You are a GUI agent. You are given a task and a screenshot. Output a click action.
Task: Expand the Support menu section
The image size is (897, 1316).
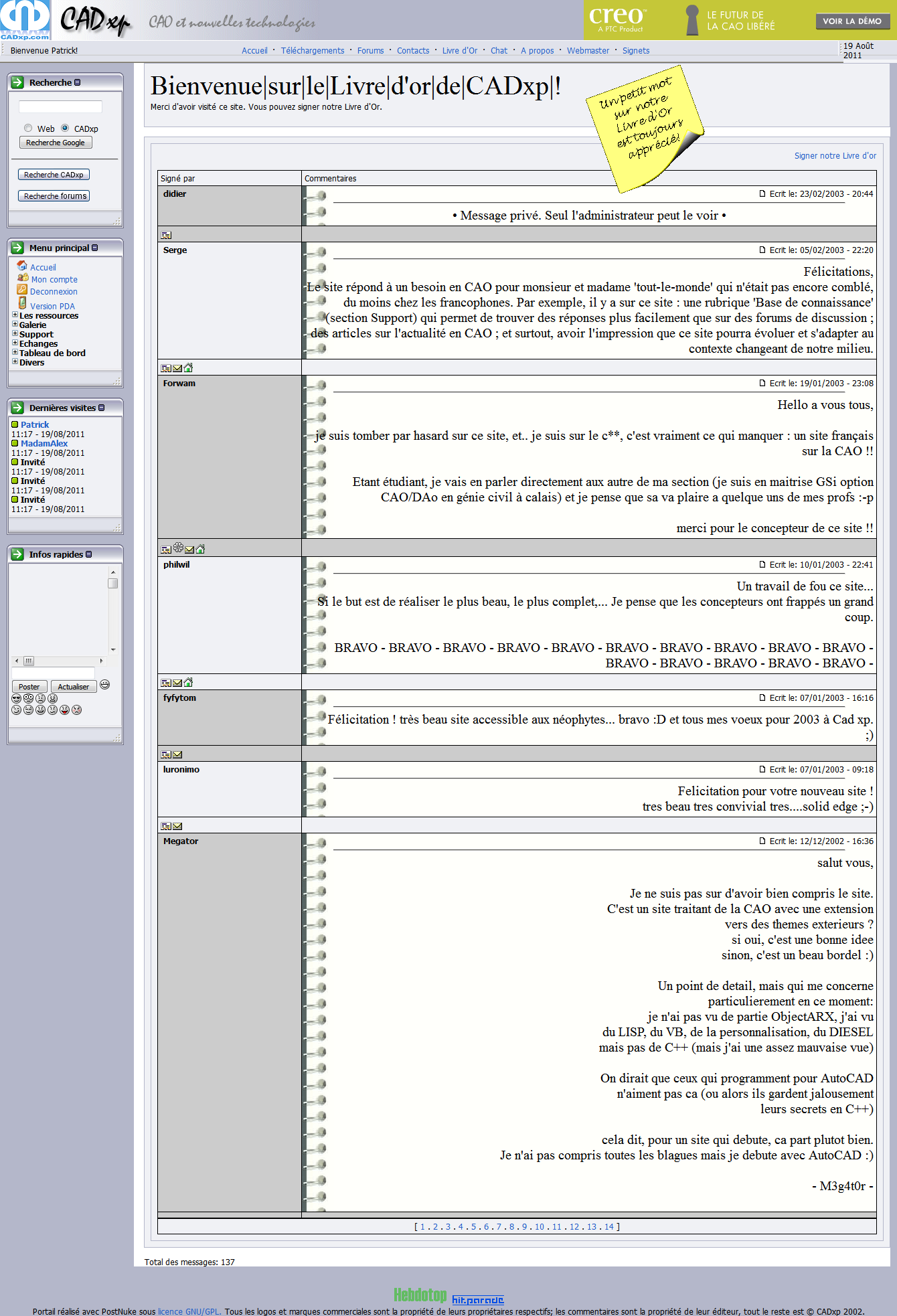pos(15,333)
